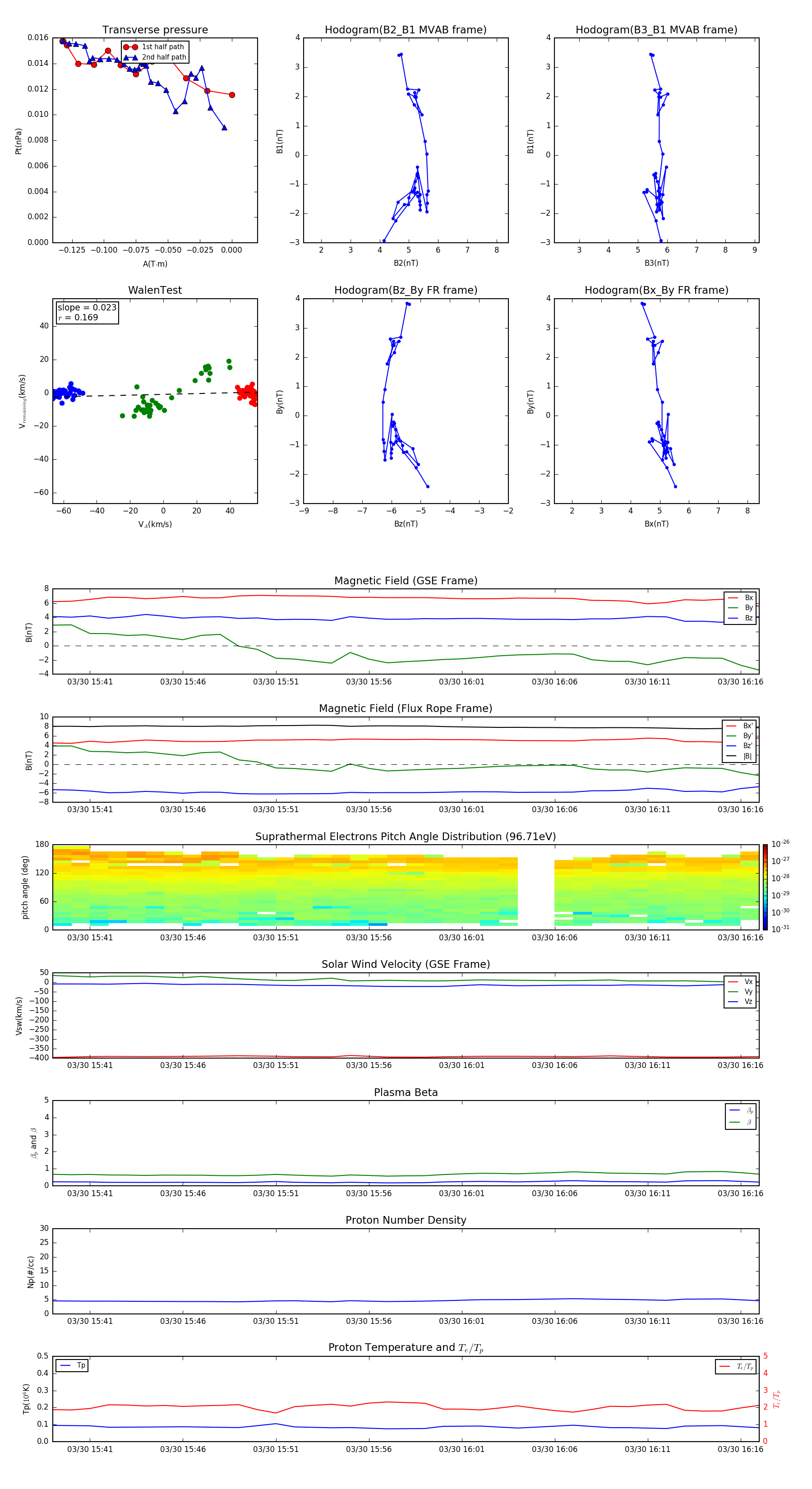Click the 'Proton Temperature and Te/Tp' title

406,1348
